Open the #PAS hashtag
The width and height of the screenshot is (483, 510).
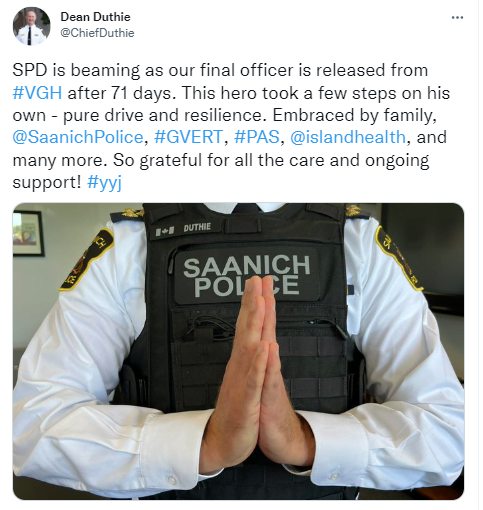tap(257, 137)
